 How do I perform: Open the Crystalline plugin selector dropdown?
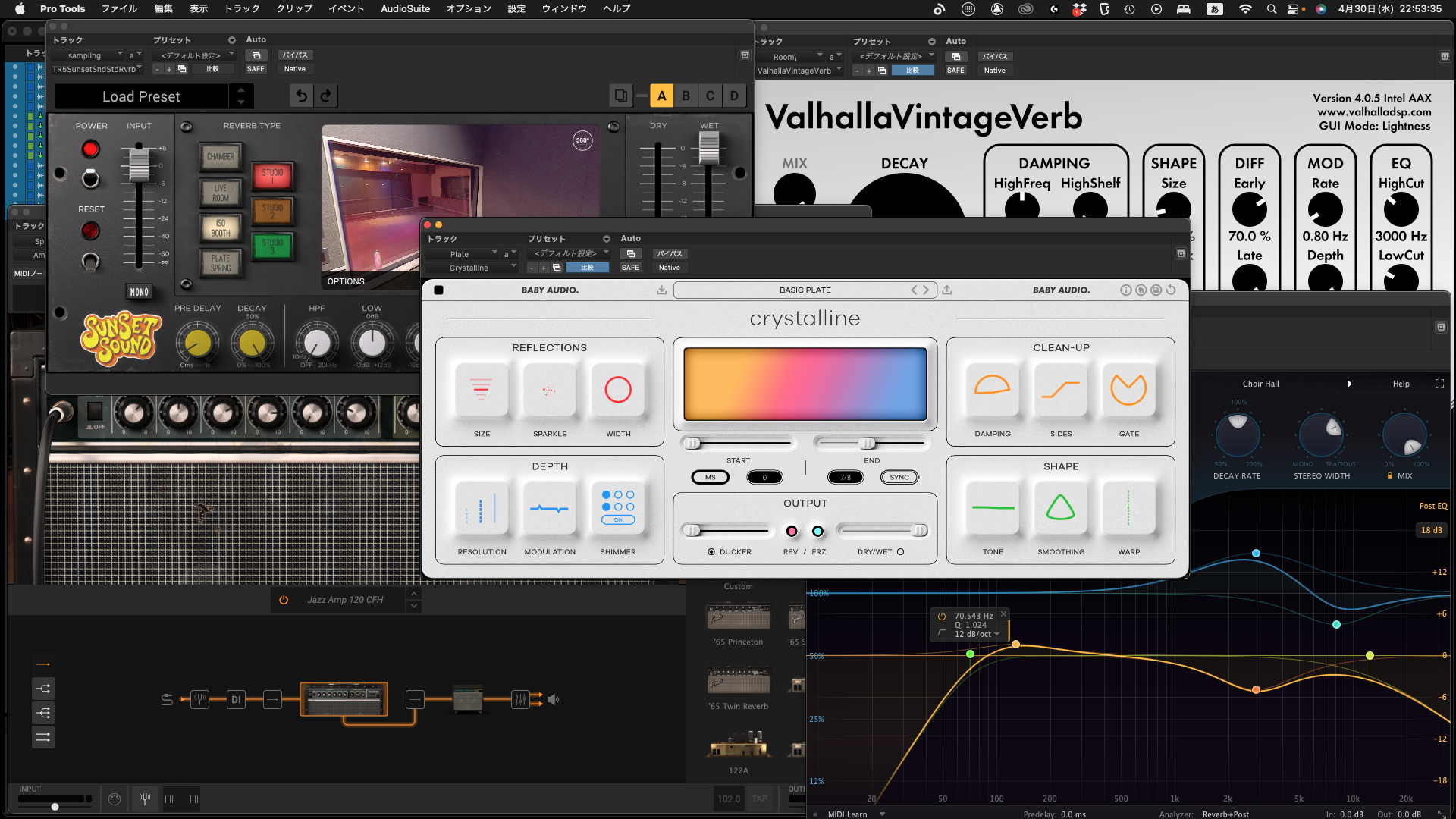coord(471,268)
